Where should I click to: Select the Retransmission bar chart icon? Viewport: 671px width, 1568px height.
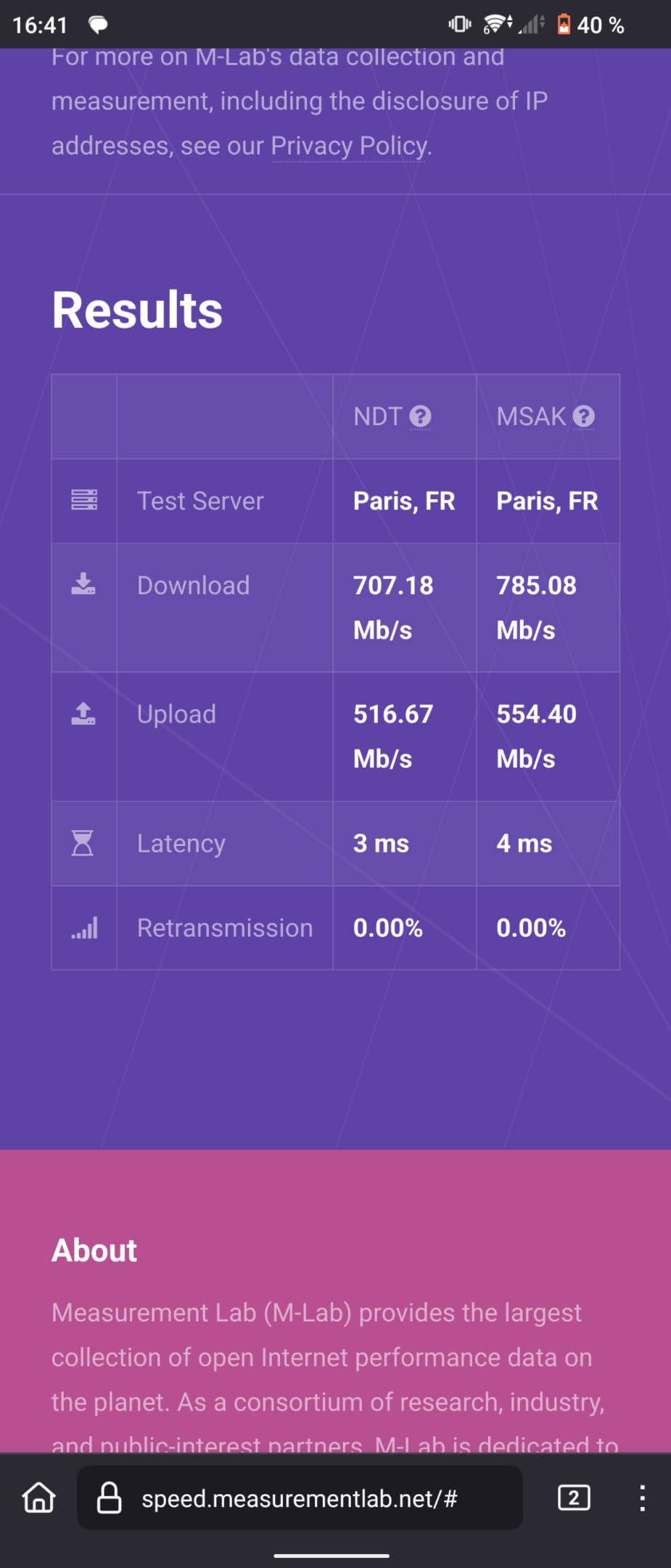coord(83,927)
